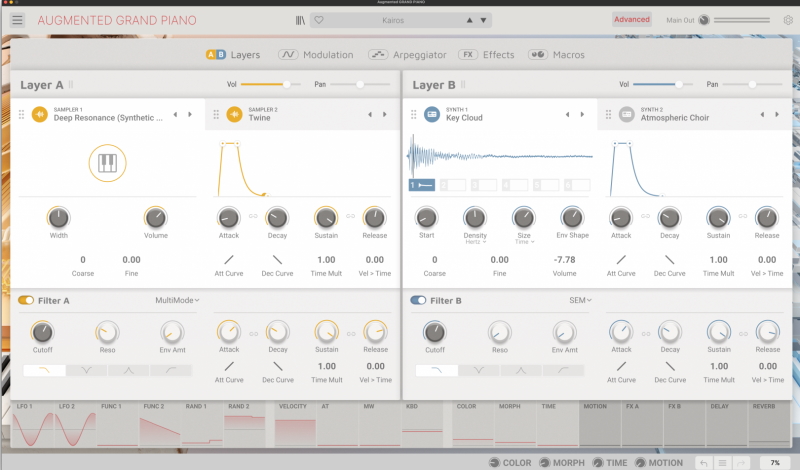Screen dimensions: 800x470
Task: Click Sampler 2 Att Curve shape
Action: tap(229, 260)
